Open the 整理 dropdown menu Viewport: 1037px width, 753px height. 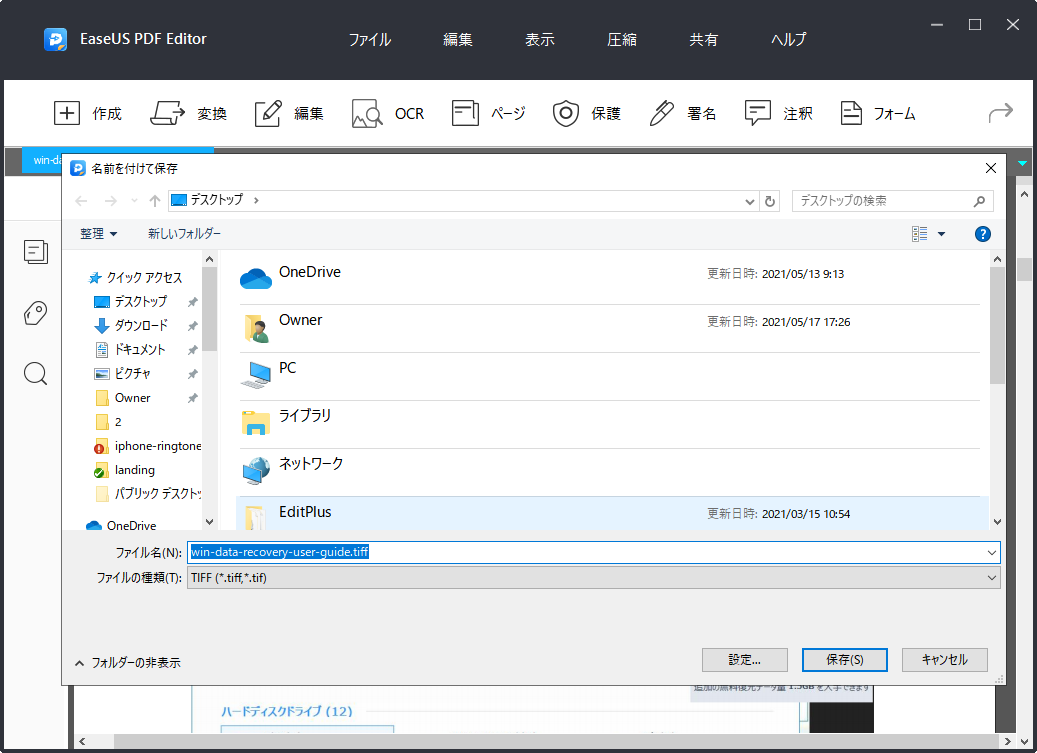pyautogui.click(x=98, y=234)
